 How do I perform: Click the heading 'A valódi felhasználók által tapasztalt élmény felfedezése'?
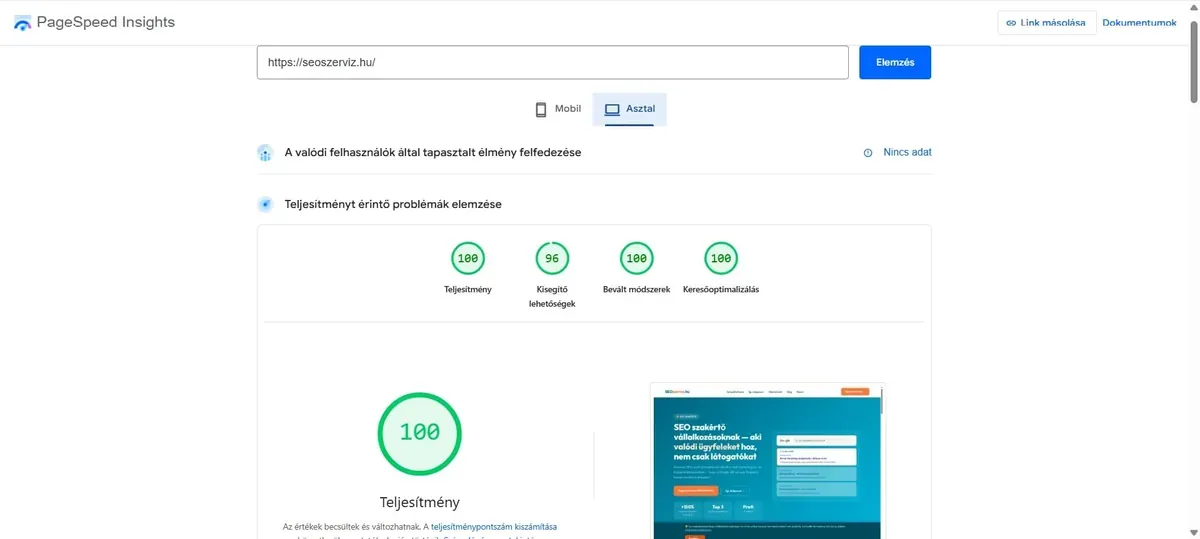pos(433,153)
